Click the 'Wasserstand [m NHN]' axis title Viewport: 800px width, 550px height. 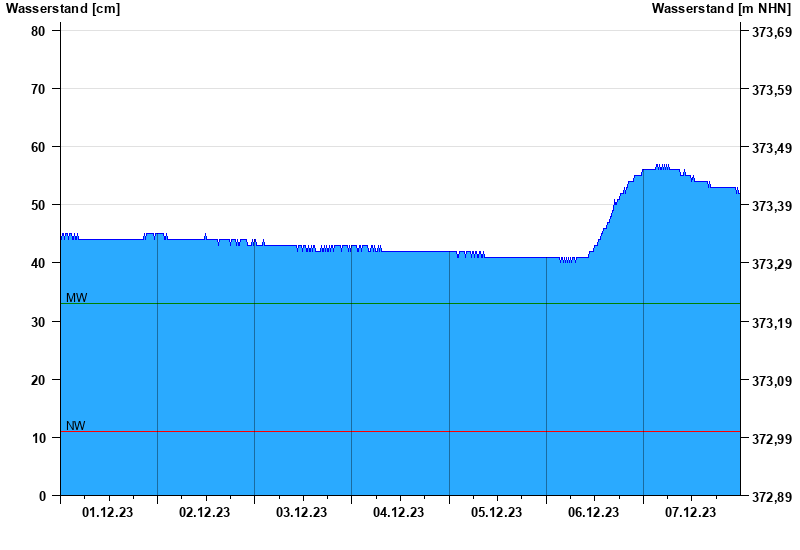coord(721,9)
